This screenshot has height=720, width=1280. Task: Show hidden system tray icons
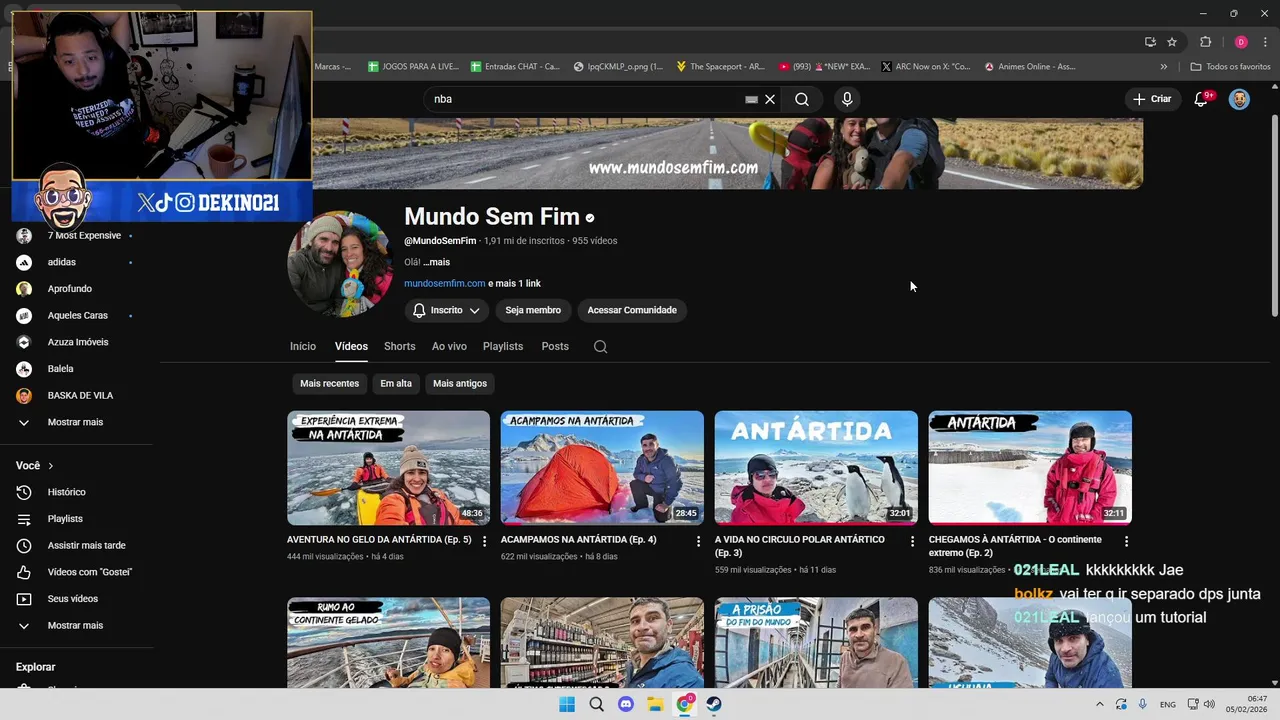coord(1100,704)
